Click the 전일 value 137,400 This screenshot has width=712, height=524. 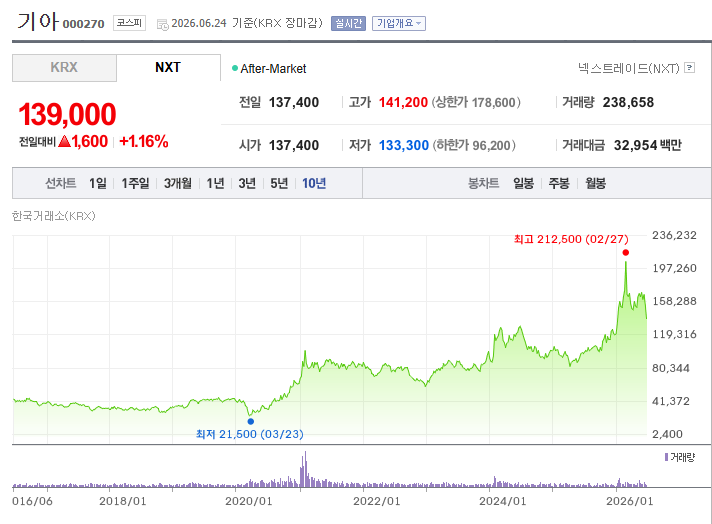pyautogui.click(x=294, y=103)
